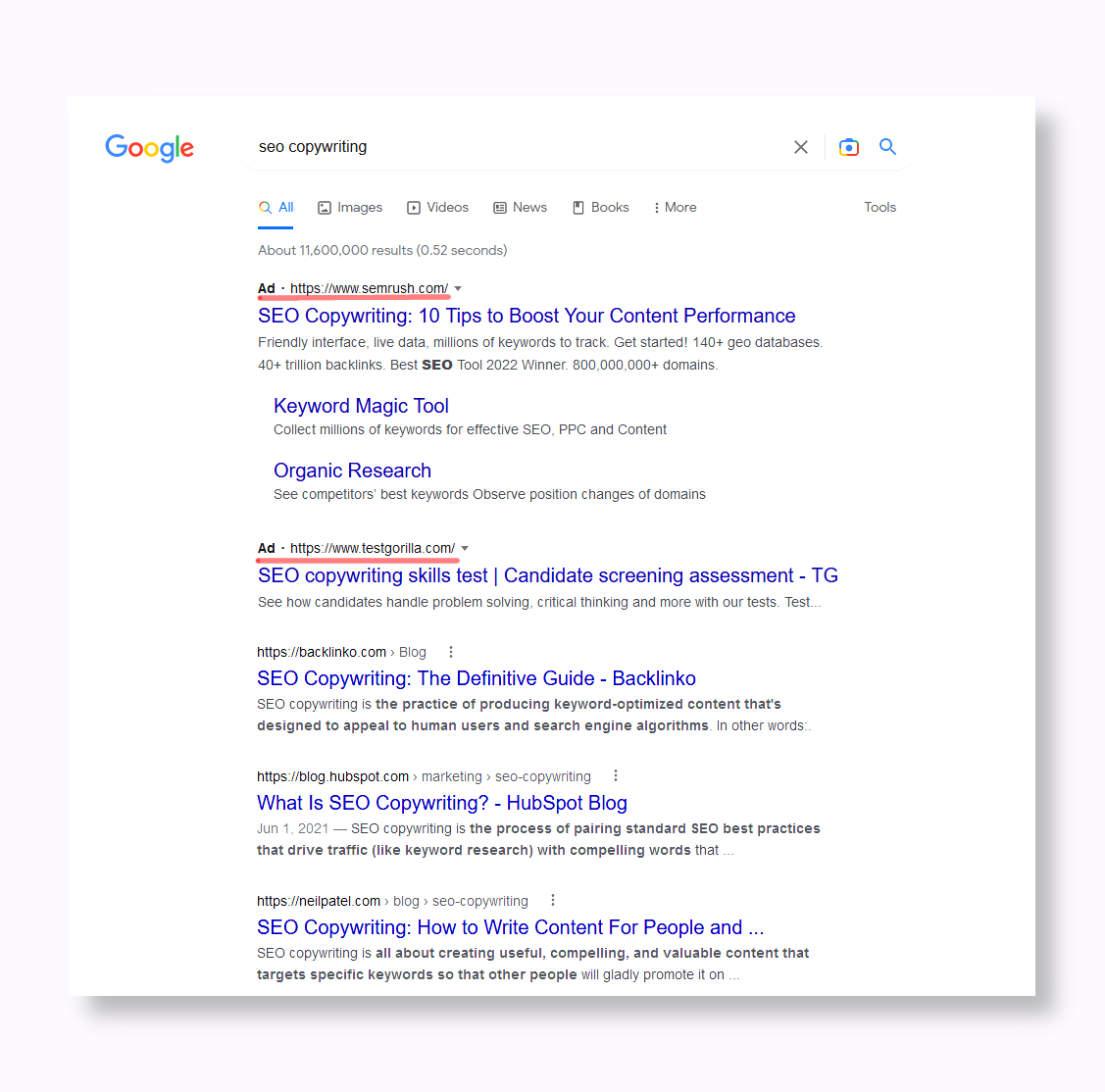Open the Books tab
1105x1092 pixels.
click(600, 208)
